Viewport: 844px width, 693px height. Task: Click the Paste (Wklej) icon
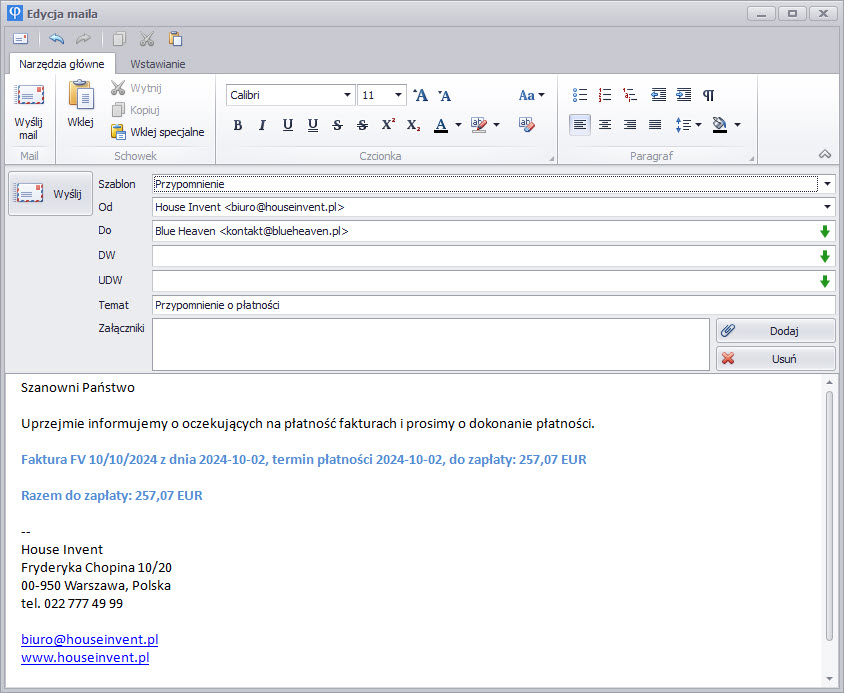80,104
